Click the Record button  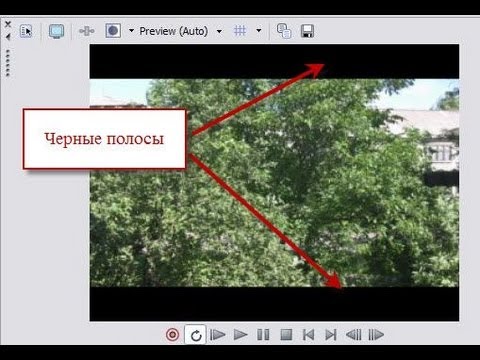172,334
